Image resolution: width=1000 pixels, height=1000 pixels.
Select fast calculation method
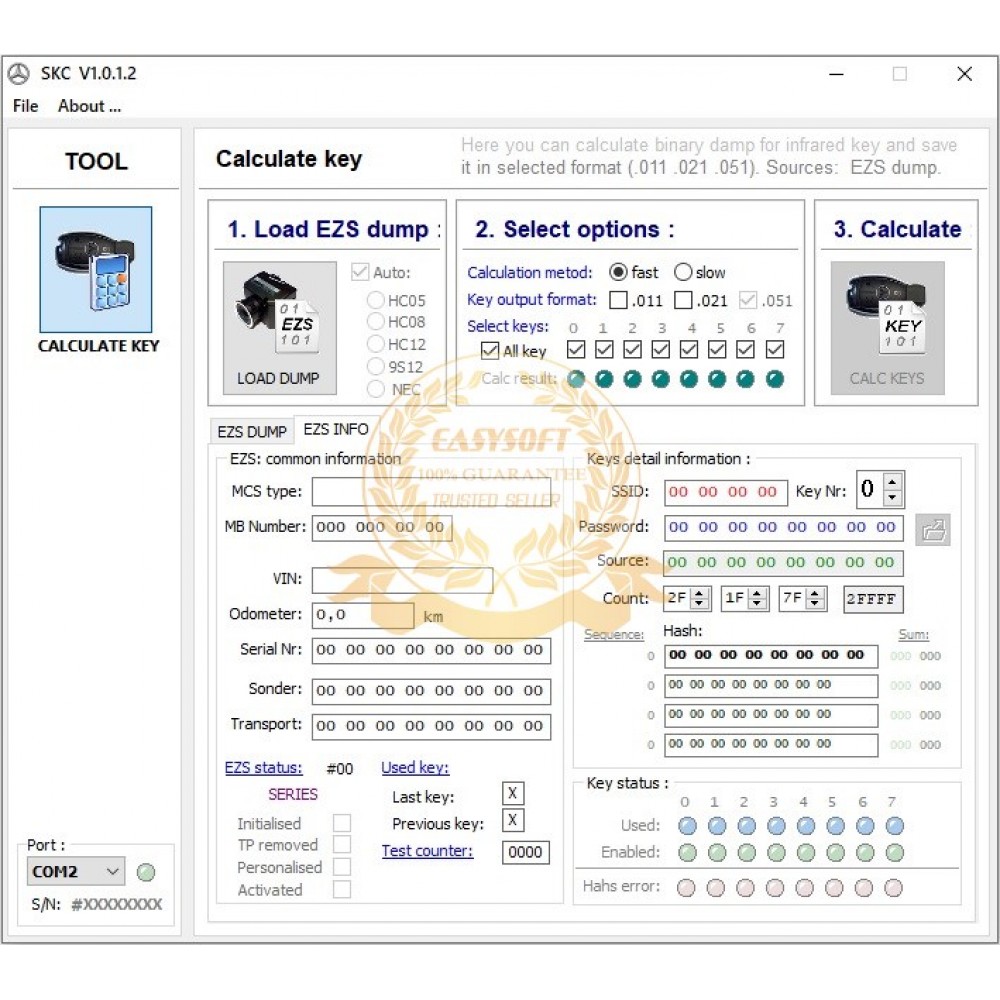pyautogui.click(x=618, y=272)
